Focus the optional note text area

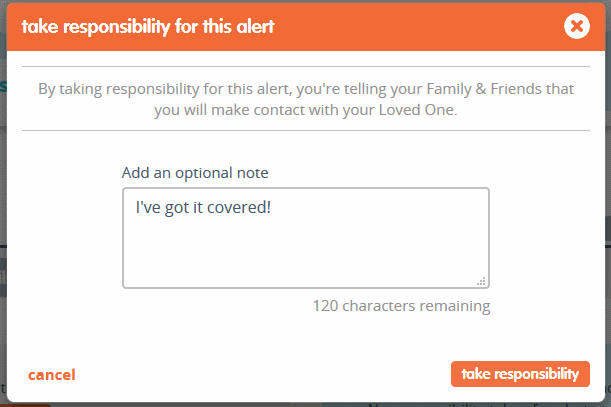(306, 238)
